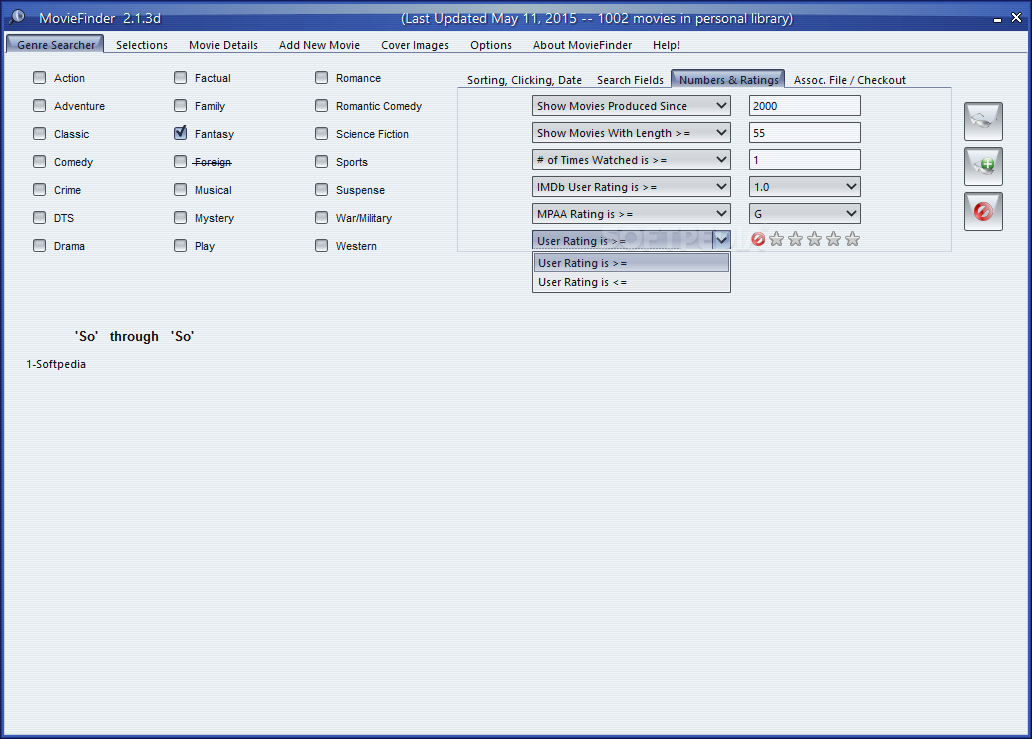Tick the Family genre checkbox
The height and width of the screenshot is (739, 1032).
coord(180,105)
